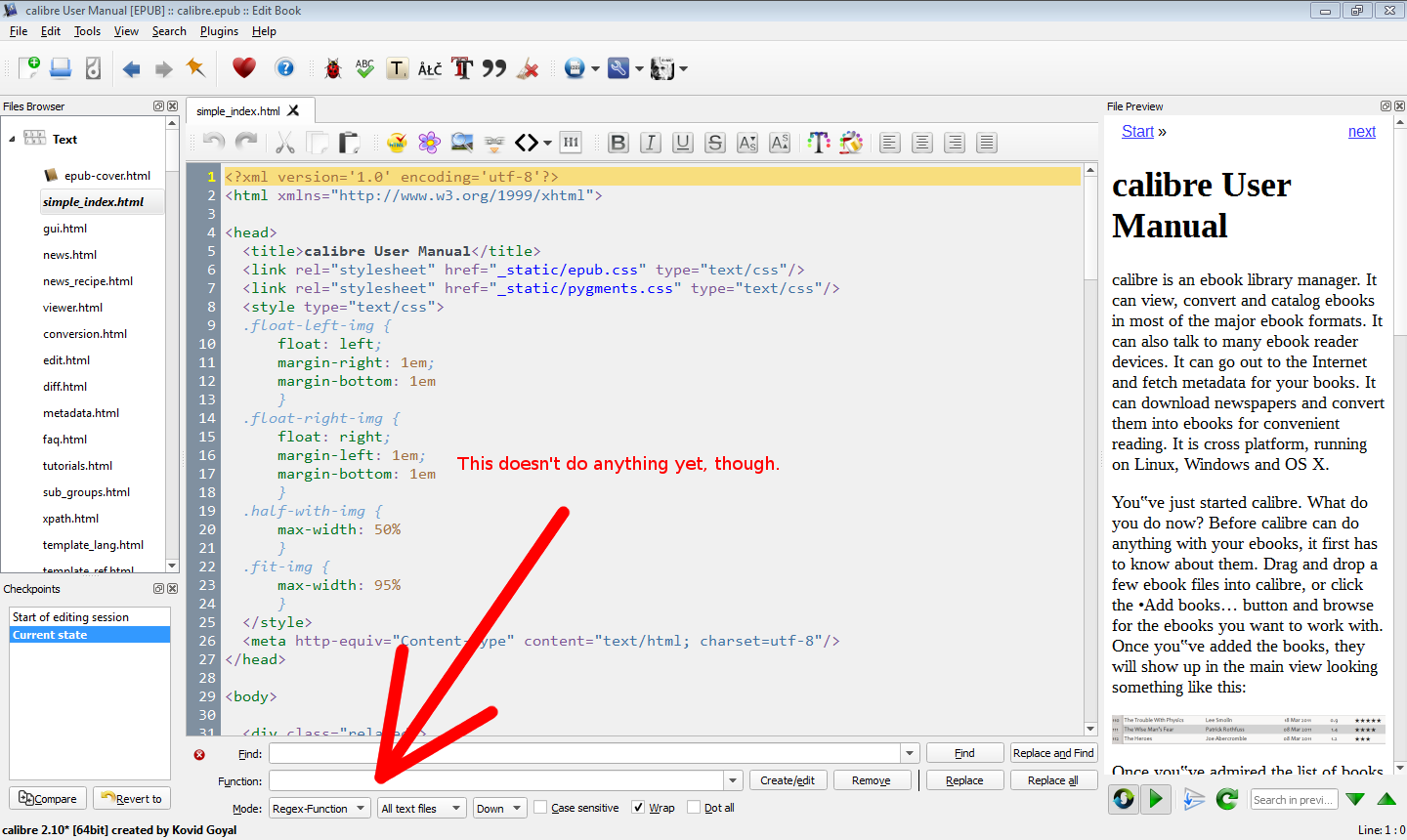Cut selection with the scissors icon
This screenshot has height=840, width=1407.
point(285,143)
